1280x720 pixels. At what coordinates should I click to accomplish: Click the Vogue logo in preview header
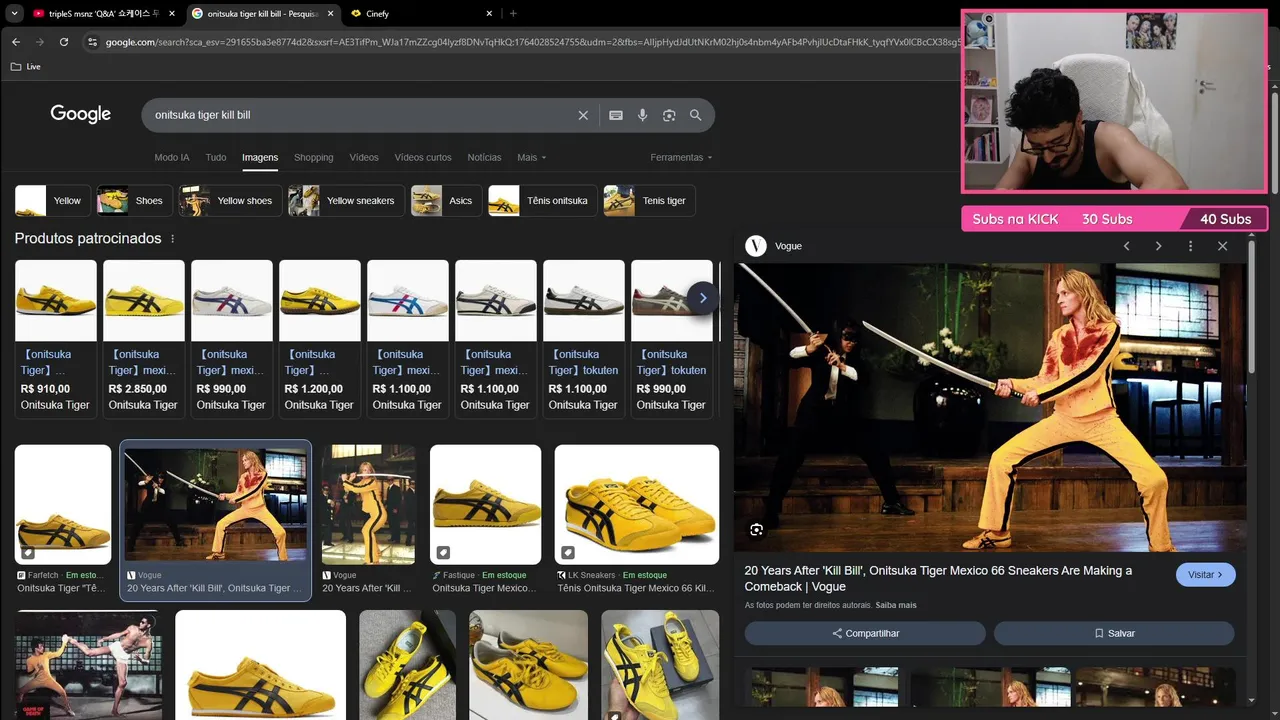pyautogui.click(x=756, y=246)
